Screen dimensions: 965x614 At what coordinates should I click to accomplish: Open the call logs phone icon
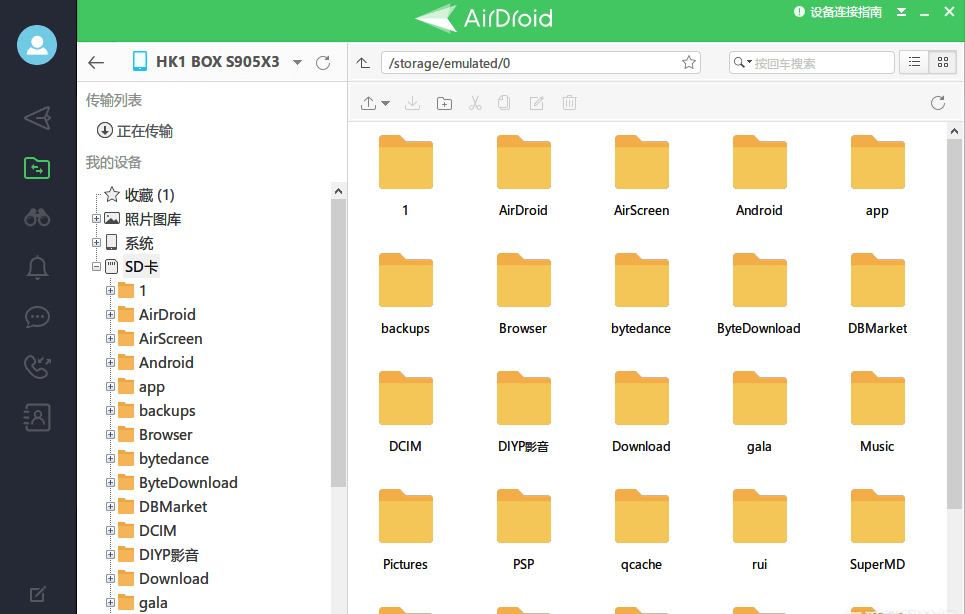[x=36, y=367]
